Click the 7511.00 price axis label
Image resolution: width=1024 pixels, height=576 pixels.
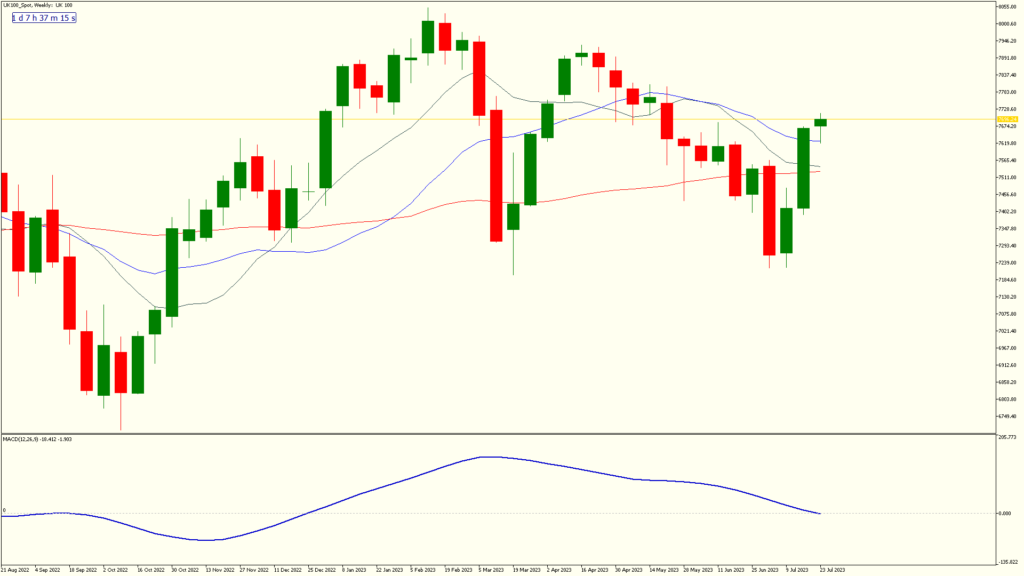tap(993, 177)
